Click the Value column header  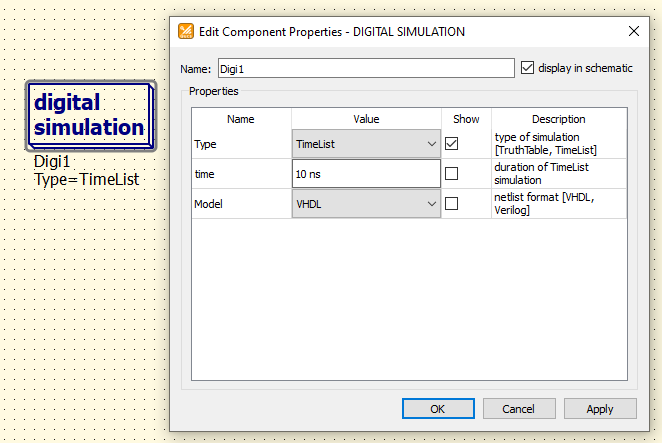(x=366, y=119)
